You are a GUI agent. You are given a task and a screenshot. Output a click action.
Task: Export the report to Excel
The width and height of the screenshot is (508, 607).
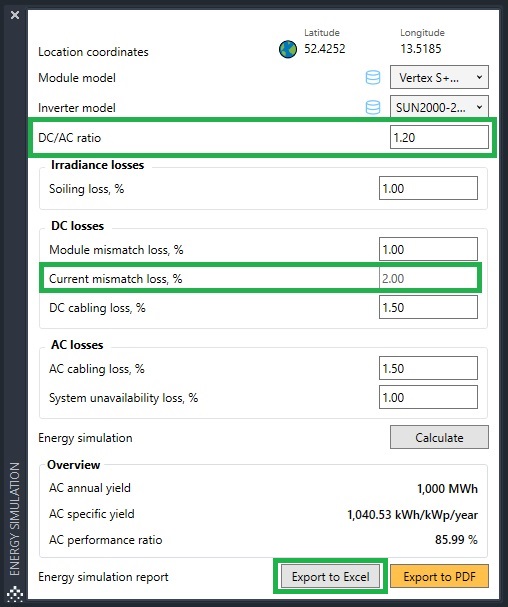click(x=330, y=576)
